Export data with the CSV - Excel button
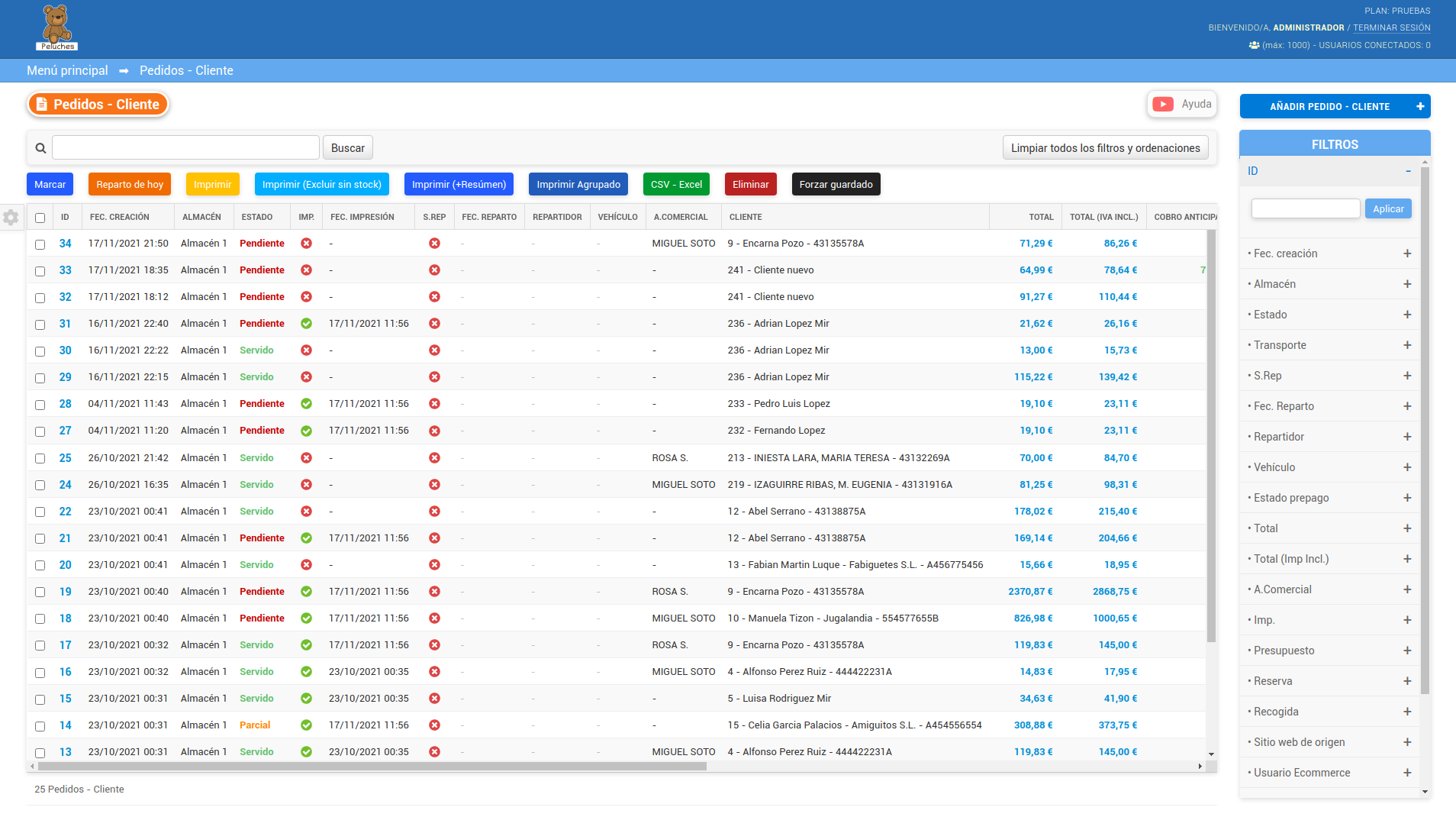The height and width of the screenshot is (817, 1456). (676, 184)
